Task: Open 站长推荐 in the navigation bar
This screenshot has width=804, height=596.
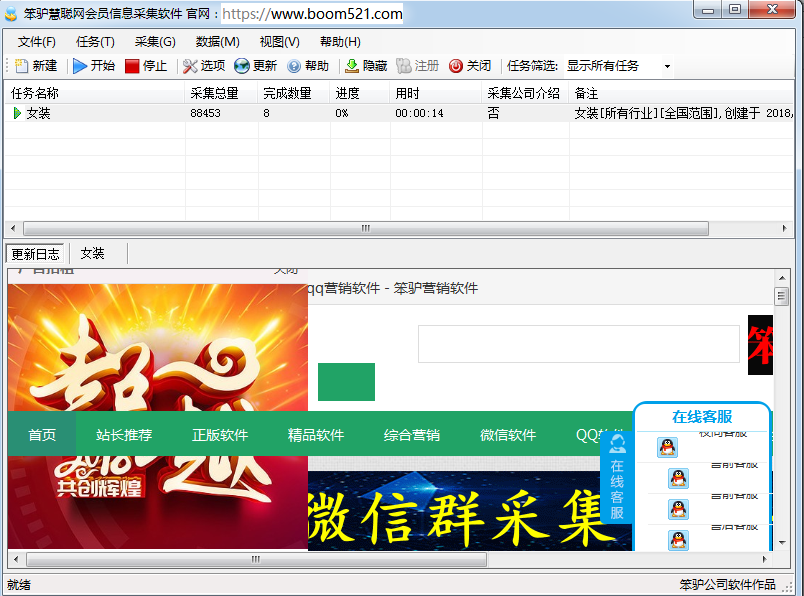Action: [124, 435]
